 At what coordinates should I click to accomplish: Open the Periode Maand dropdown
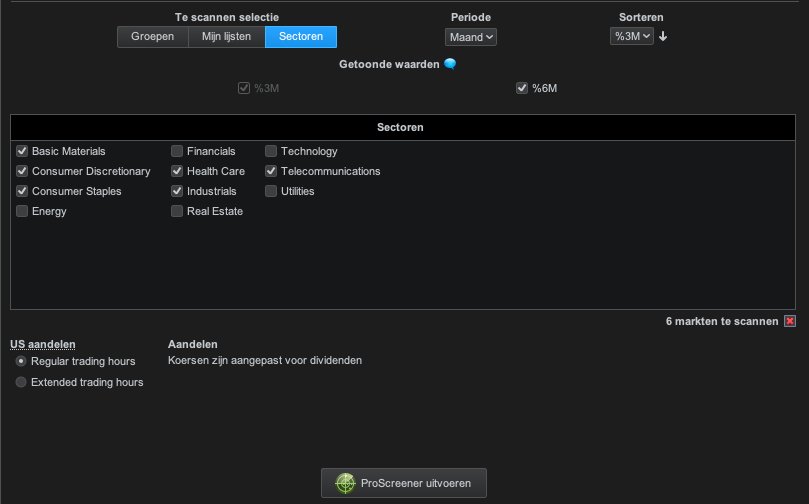[x=471, y=37]
